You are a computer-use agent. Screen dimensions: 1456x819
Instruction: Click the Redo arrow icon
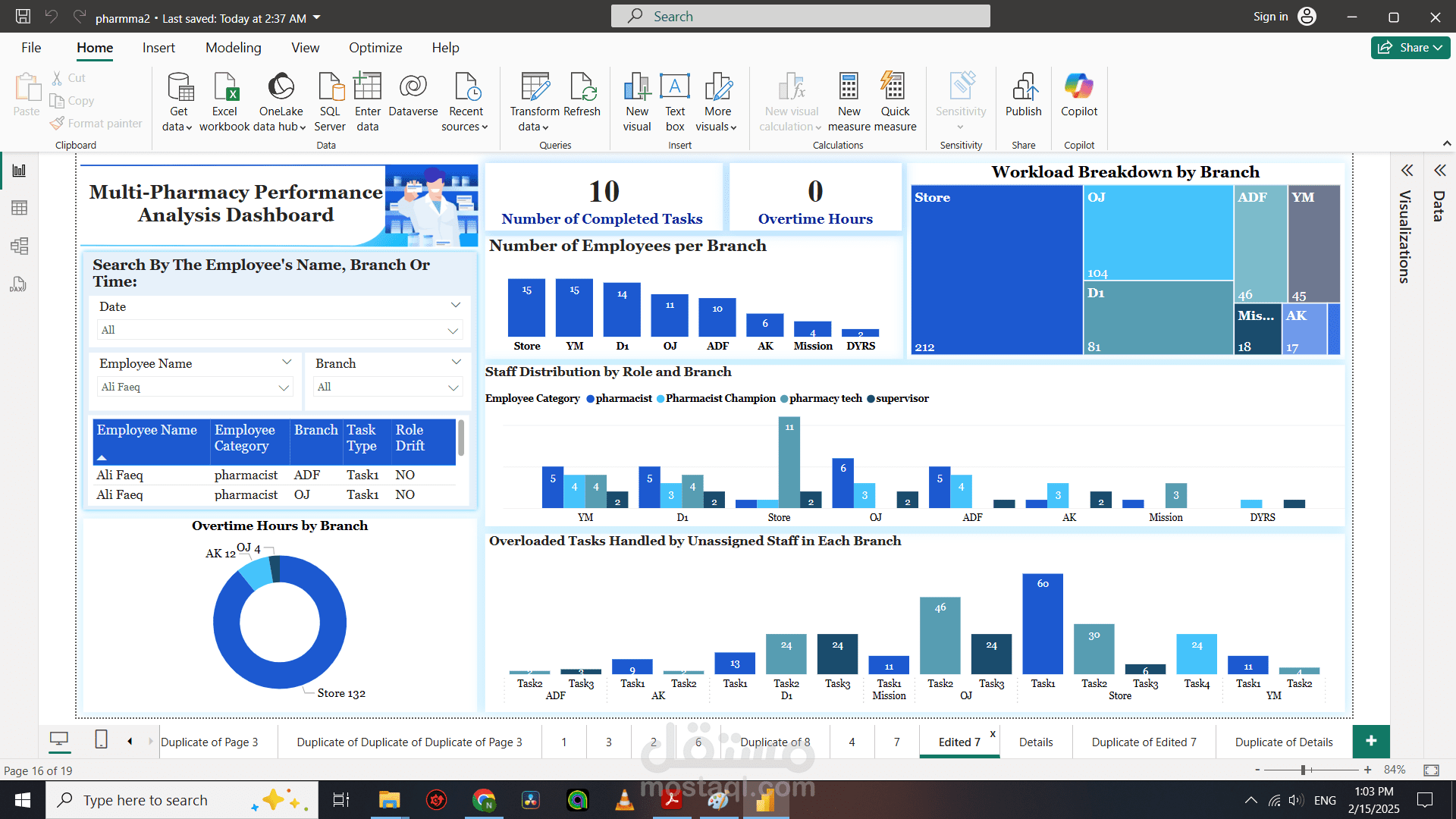[80, 17]
